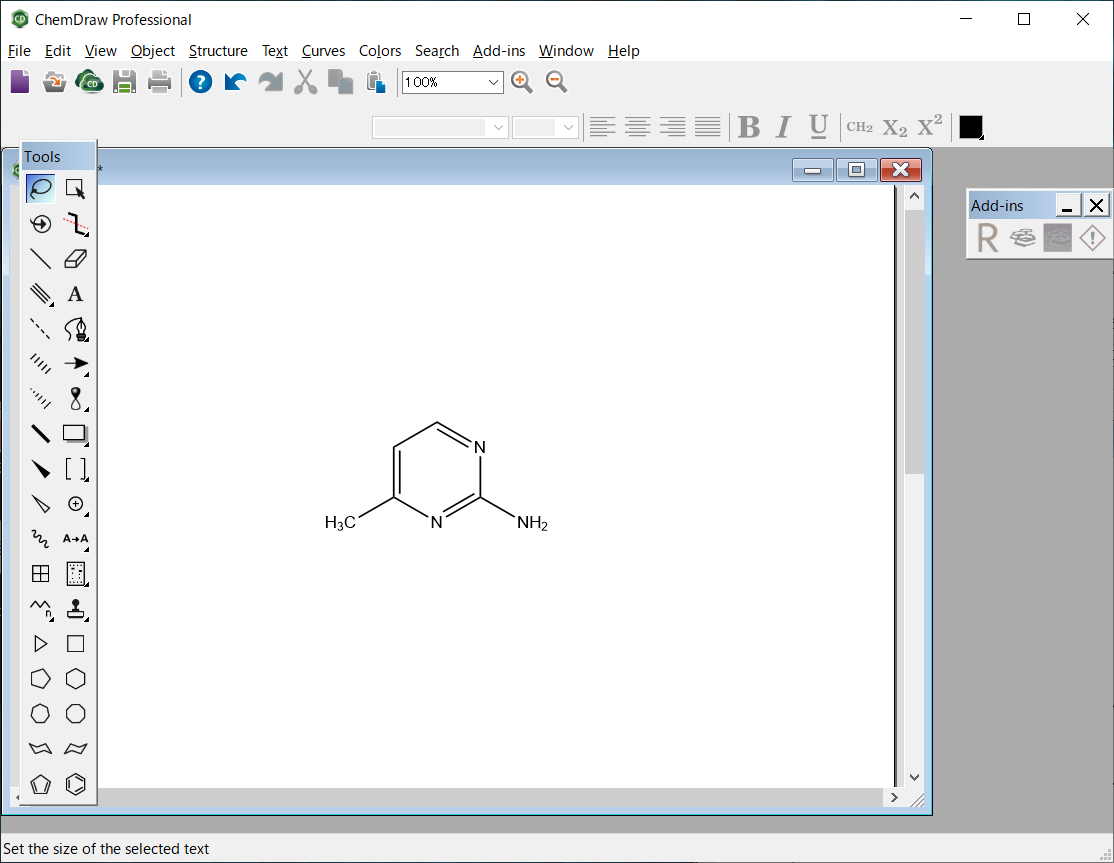Select the table tool

41,573
